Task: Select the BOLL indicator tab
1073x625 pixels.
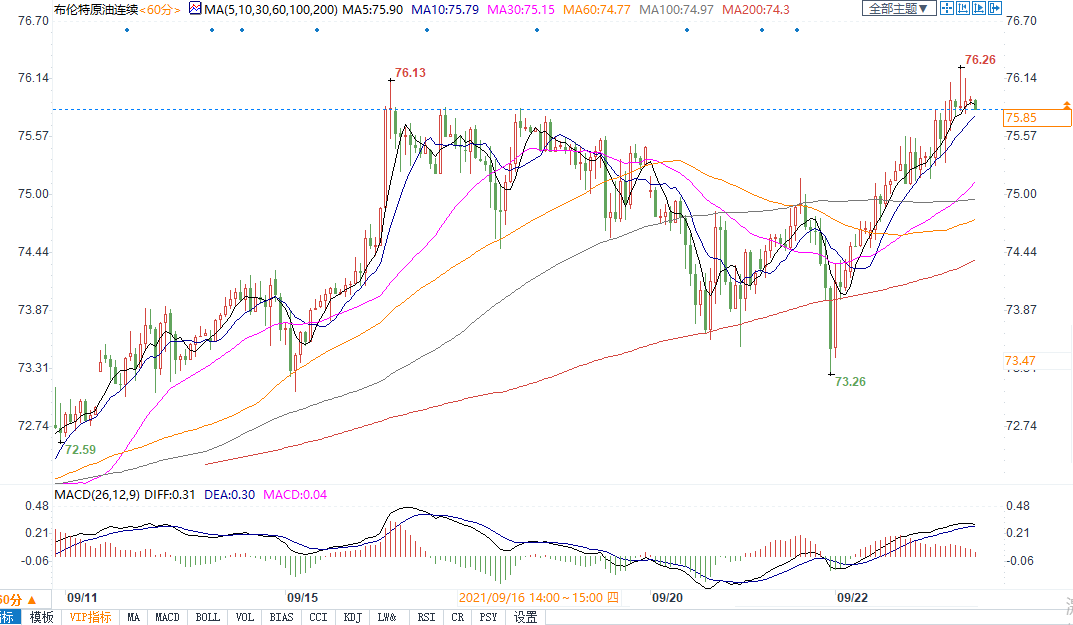Action: (x=207, y=617)
